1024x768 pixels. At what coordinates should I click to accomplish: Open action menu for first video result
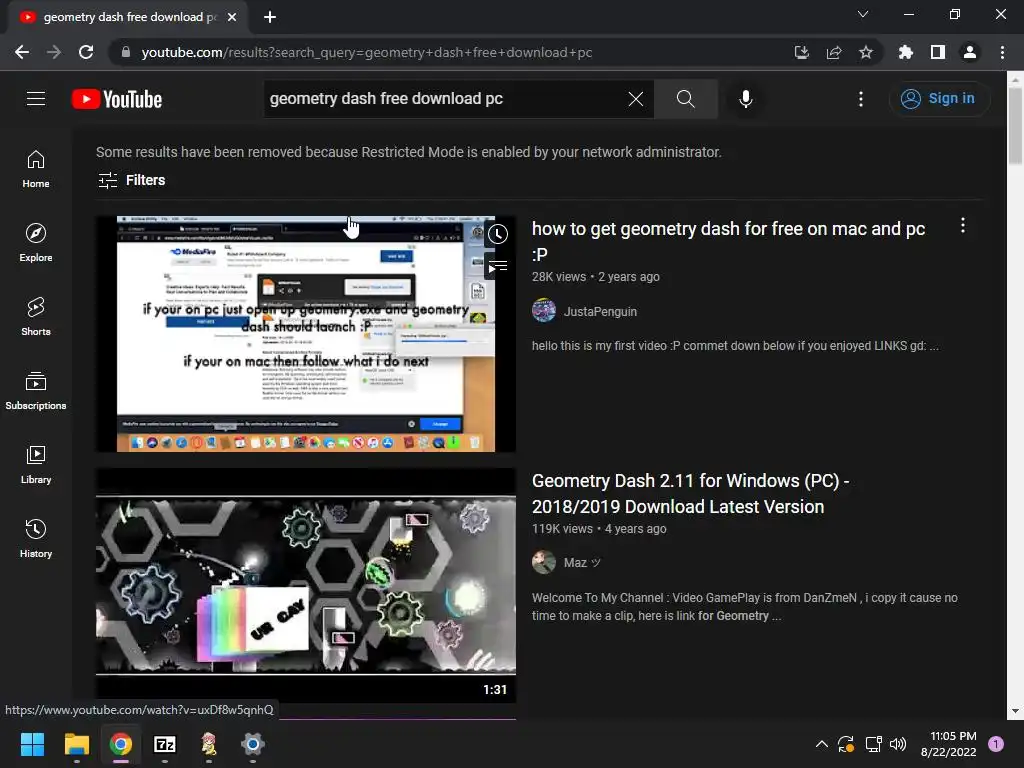coord(963,226)
